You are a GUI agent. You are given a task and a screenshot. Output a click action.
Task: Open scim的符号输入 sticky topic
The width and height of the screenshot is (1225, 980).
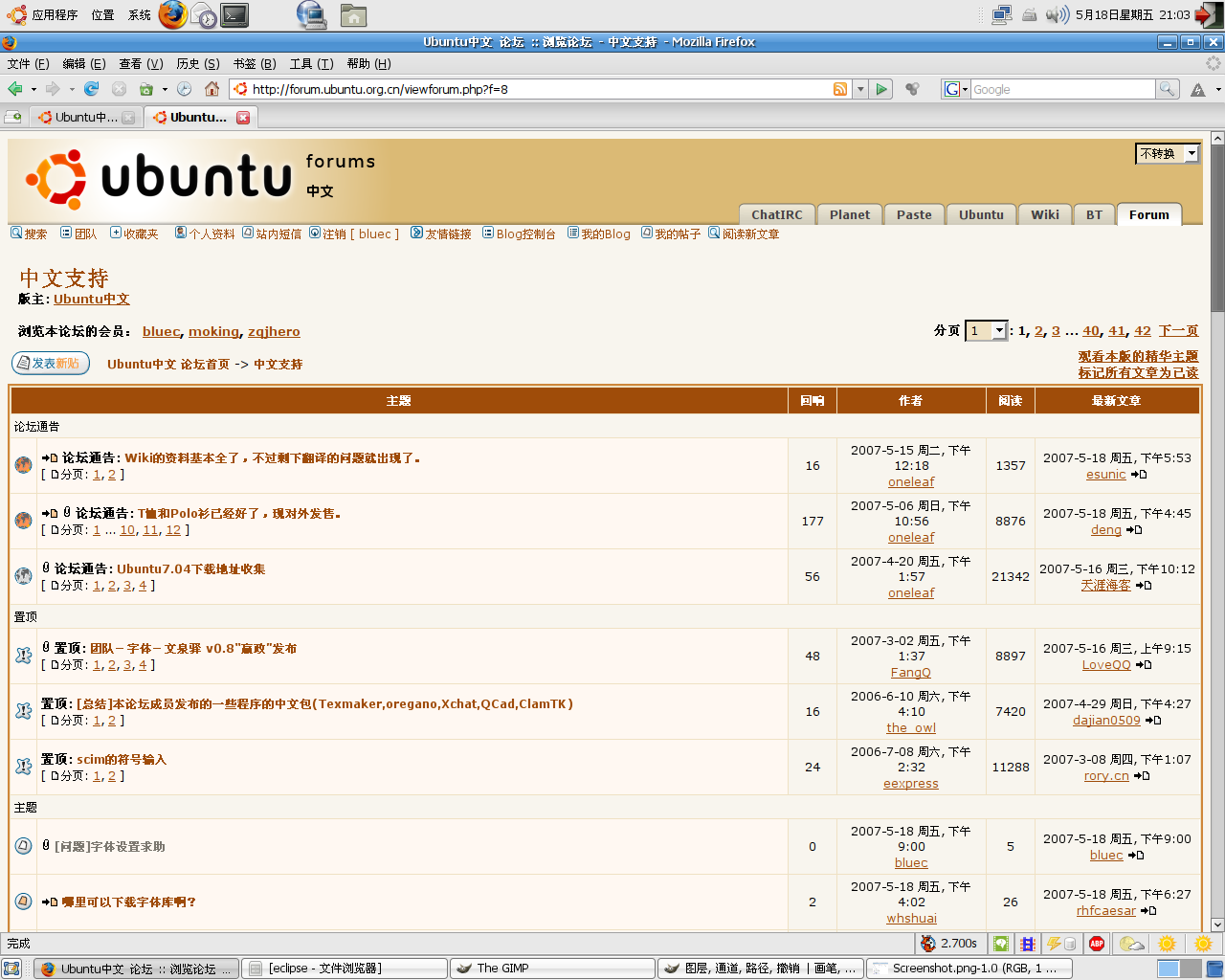(x=122, y=759)
